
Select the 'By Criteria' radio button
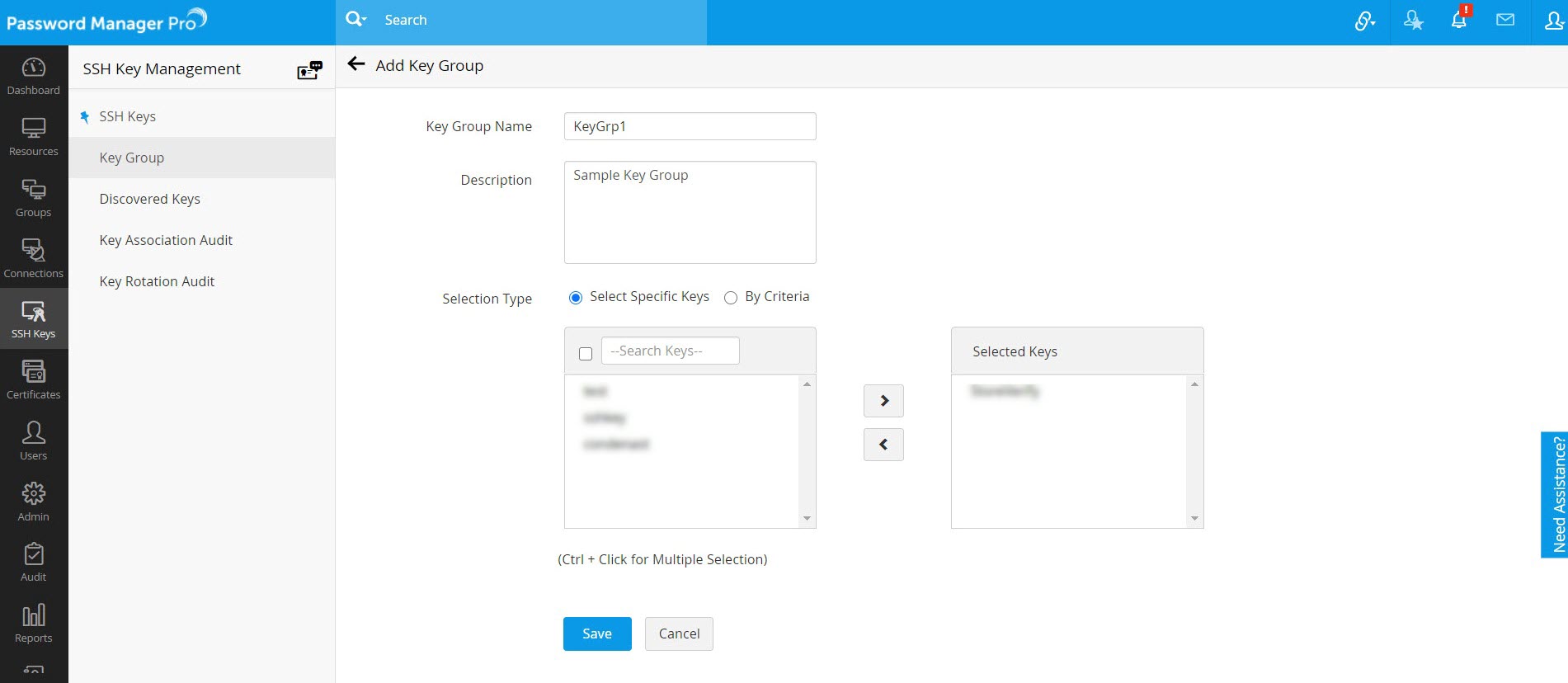coord(731,298)
